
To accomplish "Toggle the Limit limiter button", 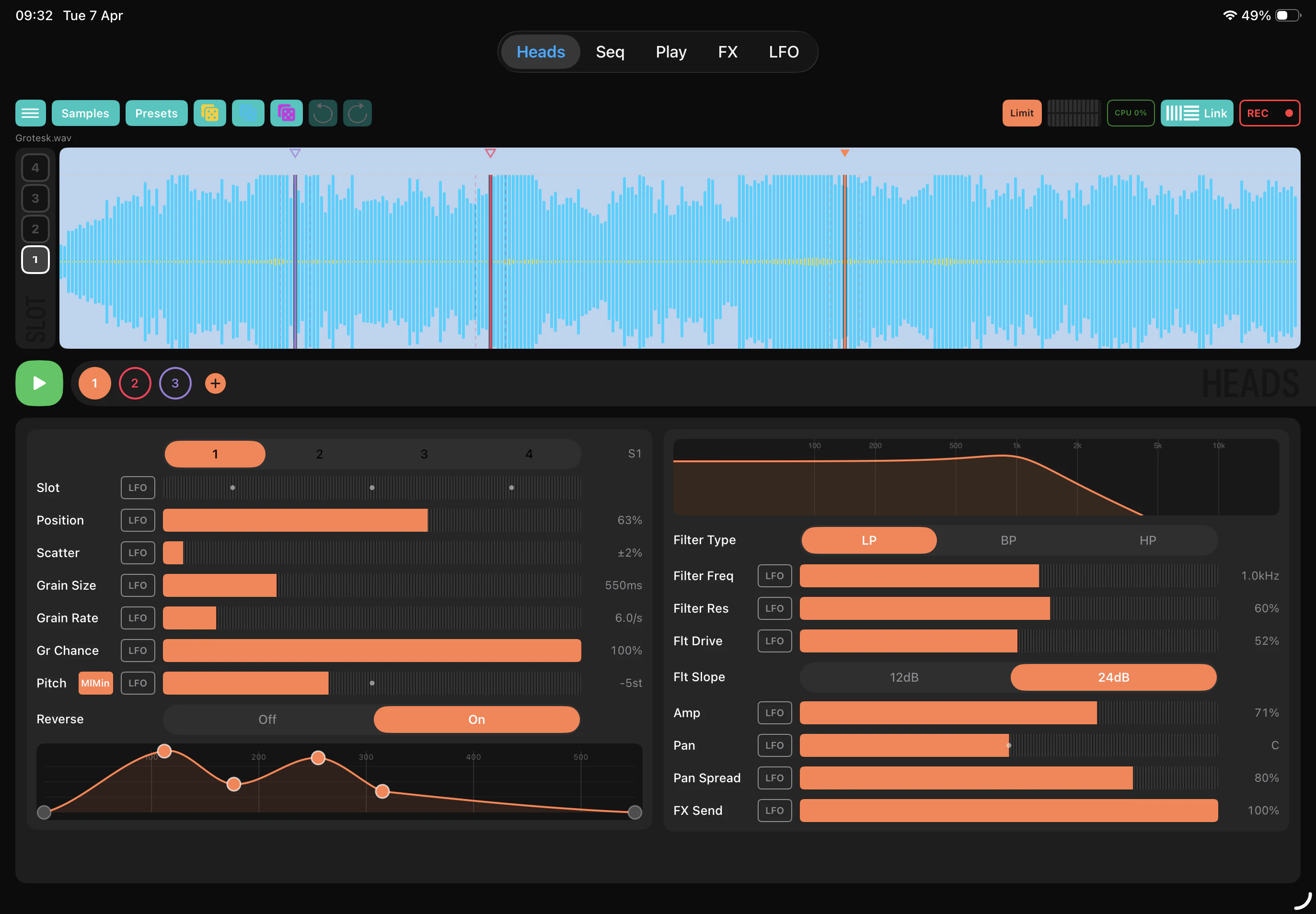I will 1021,114.
